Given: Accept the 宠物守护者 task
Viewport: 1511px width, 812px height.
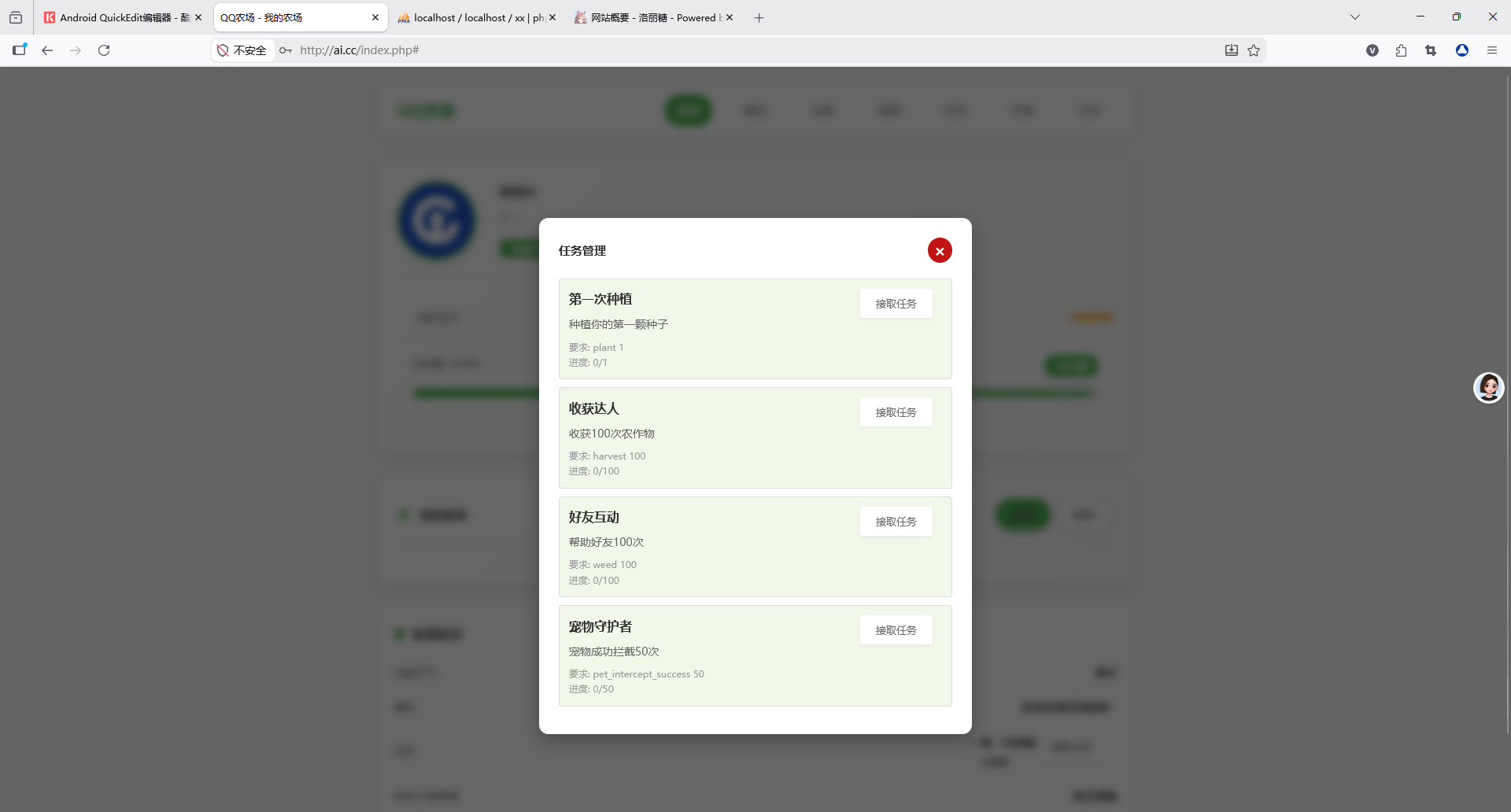Looking at the screenshot, I should (896, 630).
